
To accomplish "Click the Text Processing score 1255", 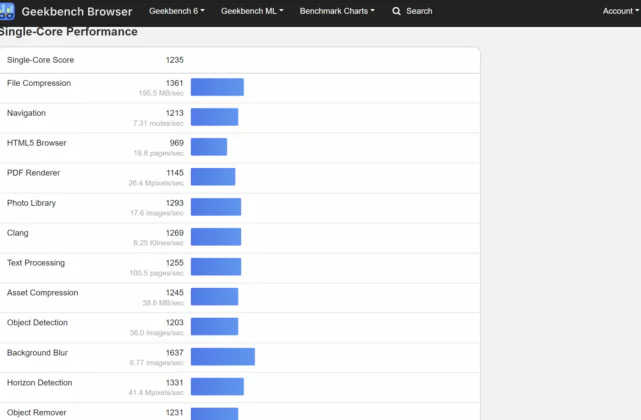I will pos(175,263).
